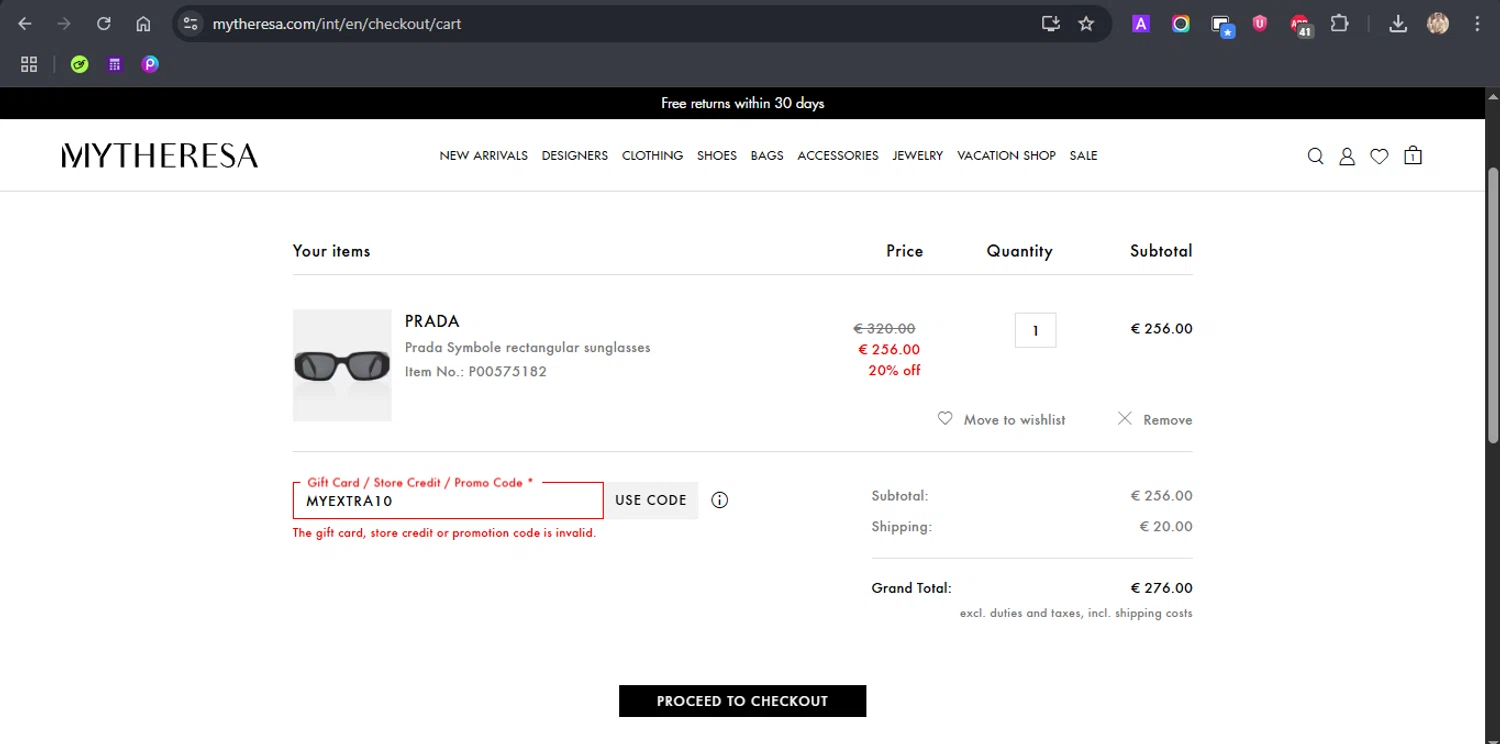This screenshot has height=744, width=1500.
Task: Open CLOTHING menu
Action: 652,156
